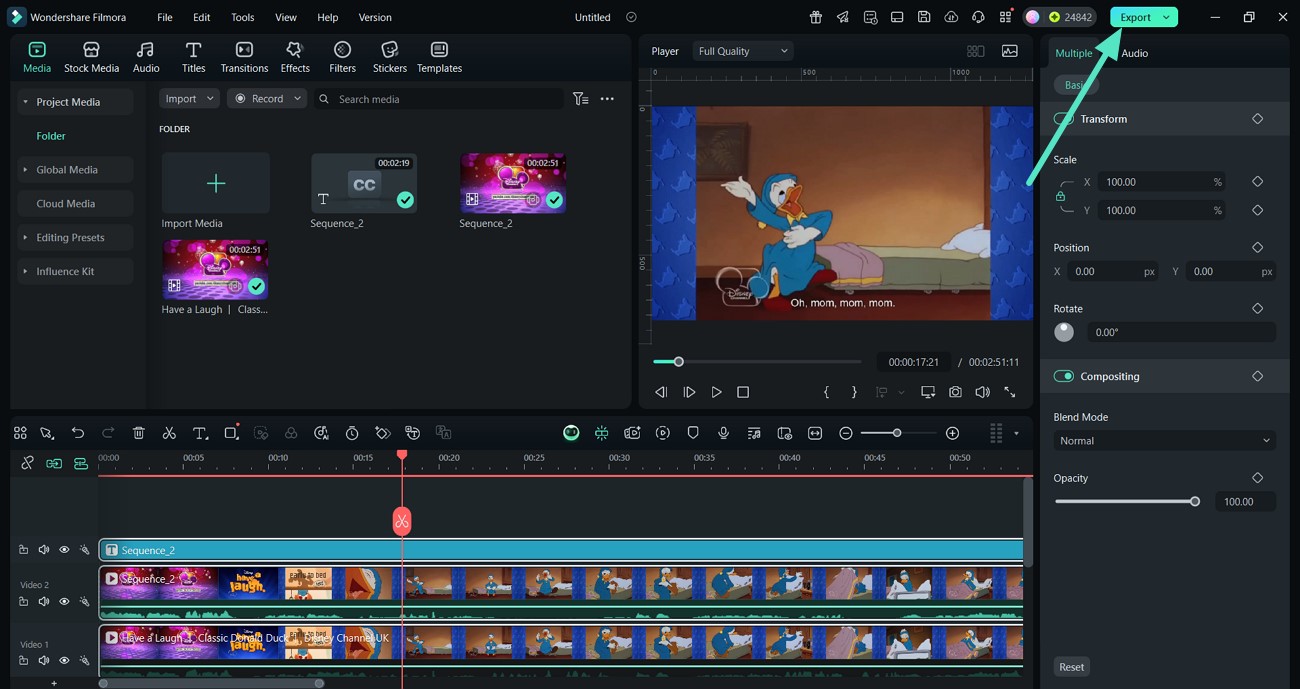Image resolution: width=1300 pixels, height=689 pixels.
Task: Click the Opacity slider
Action: click(x=1126, y=502)
